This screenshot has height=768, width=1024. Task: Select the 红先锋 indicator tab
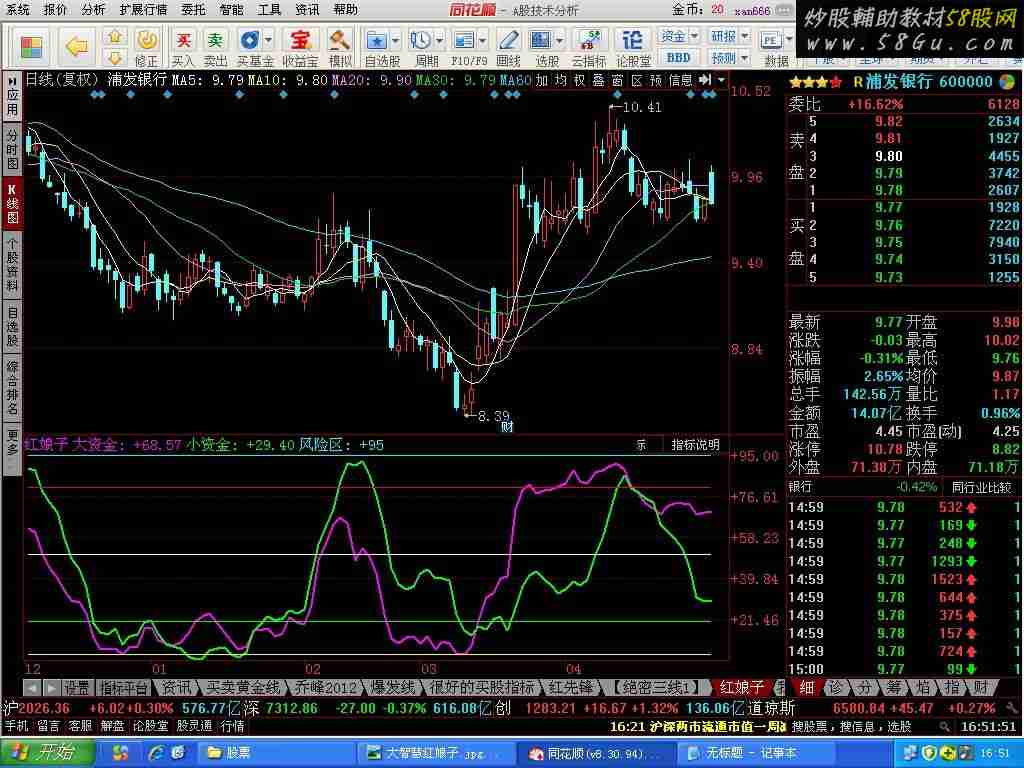click(571, 687)
